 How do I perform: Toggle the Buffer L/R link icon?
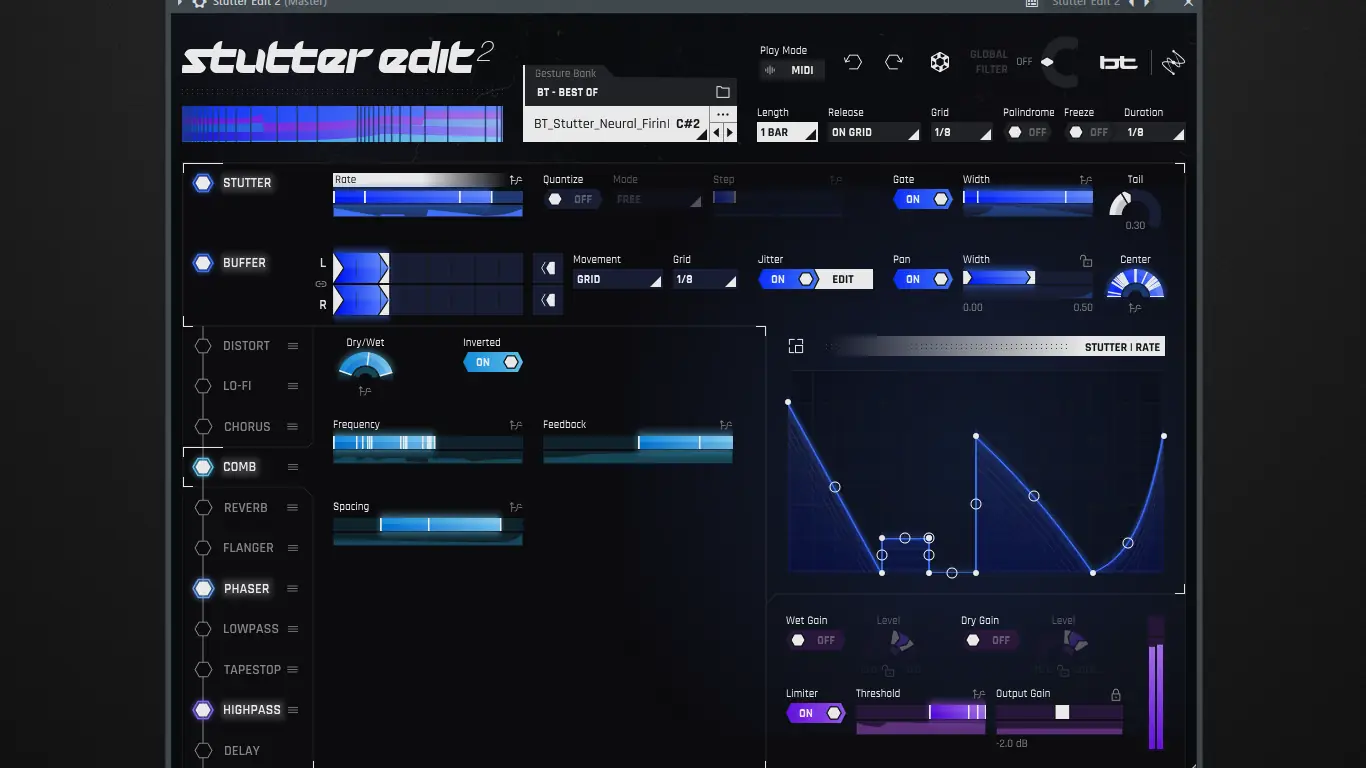(x=321, y=284)
